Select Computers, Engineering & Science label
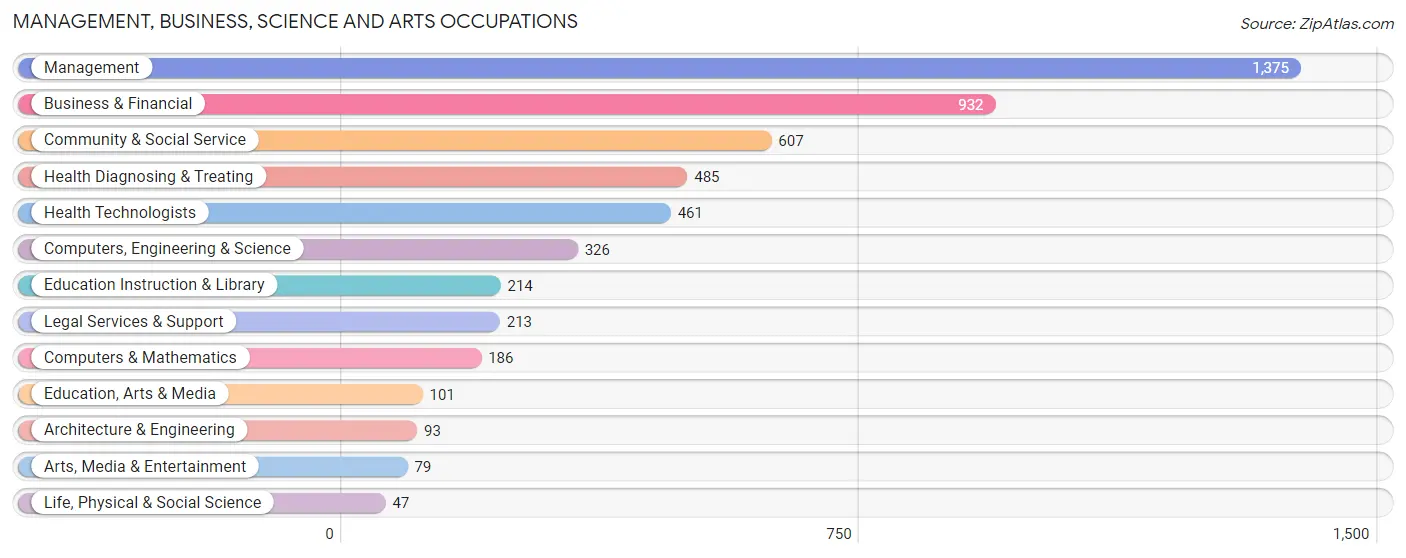Image resolution: width=1406 pixels, height=558 pixels. click(167, 249)
